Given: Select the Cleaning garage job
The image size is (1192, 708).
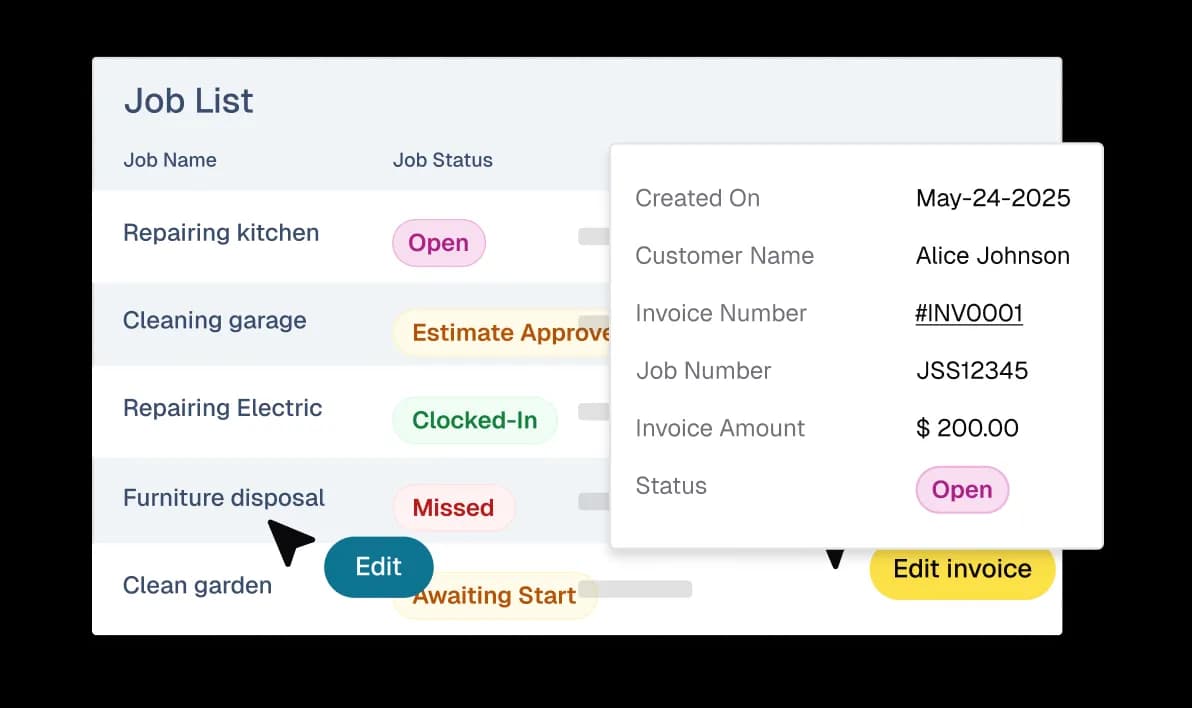Looking at the screenshot, I should point(214,321).
